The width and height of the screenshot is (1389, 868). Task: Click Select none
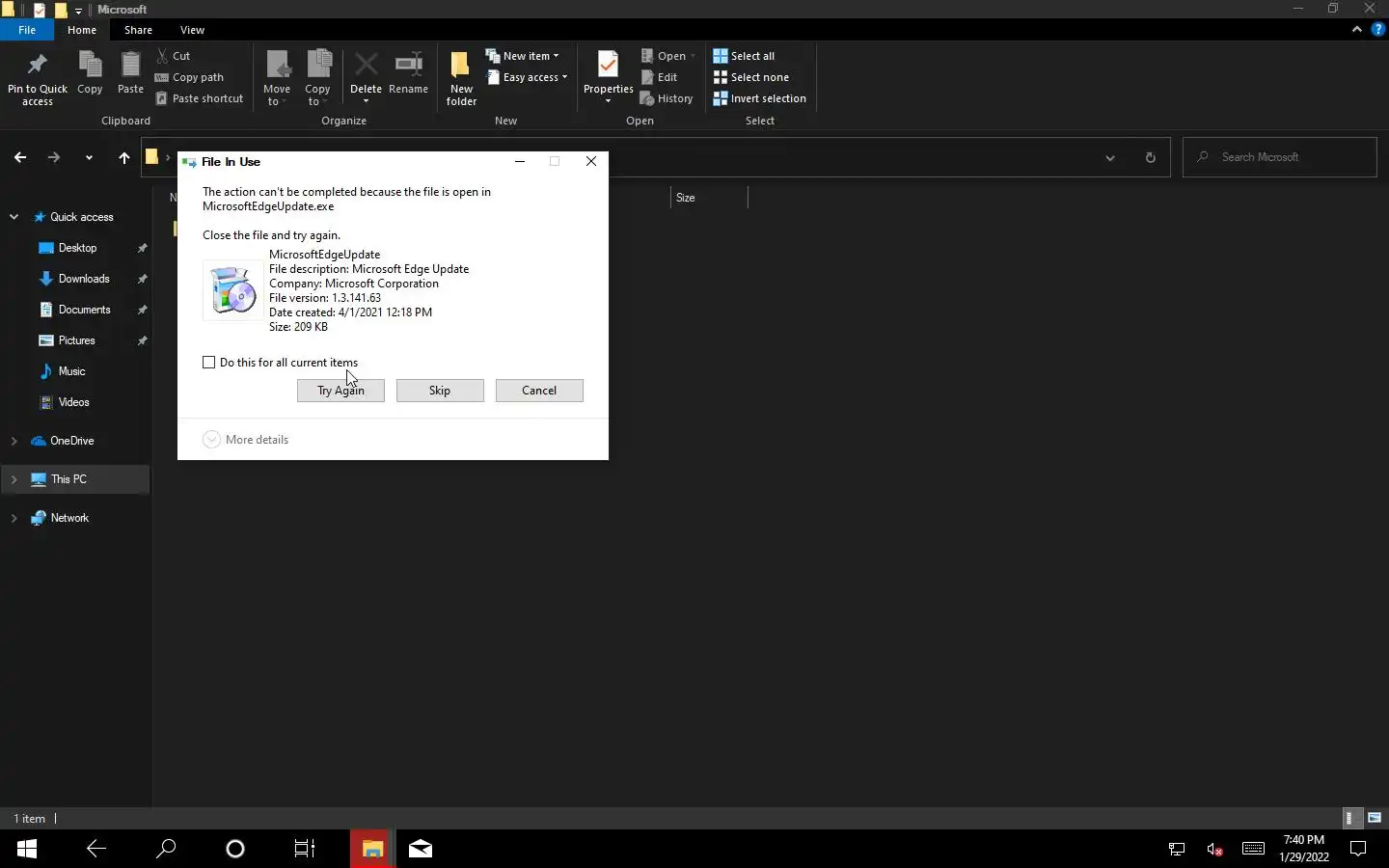pos(750,77)
